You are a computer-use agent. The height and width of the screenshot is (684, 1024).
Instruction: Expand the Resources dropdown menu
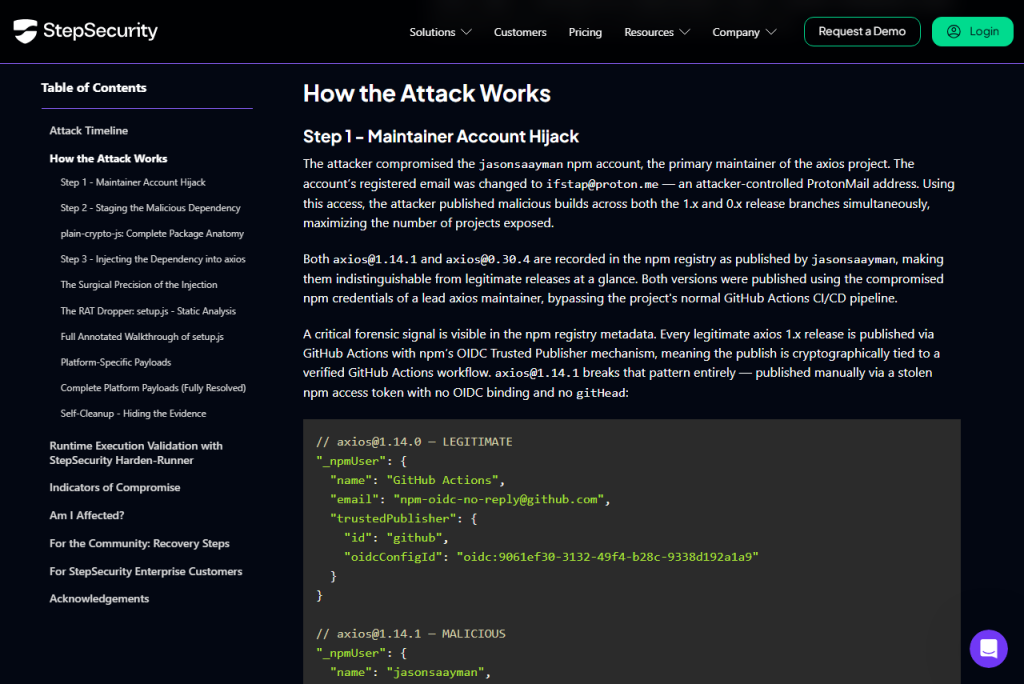coord(657,32)
